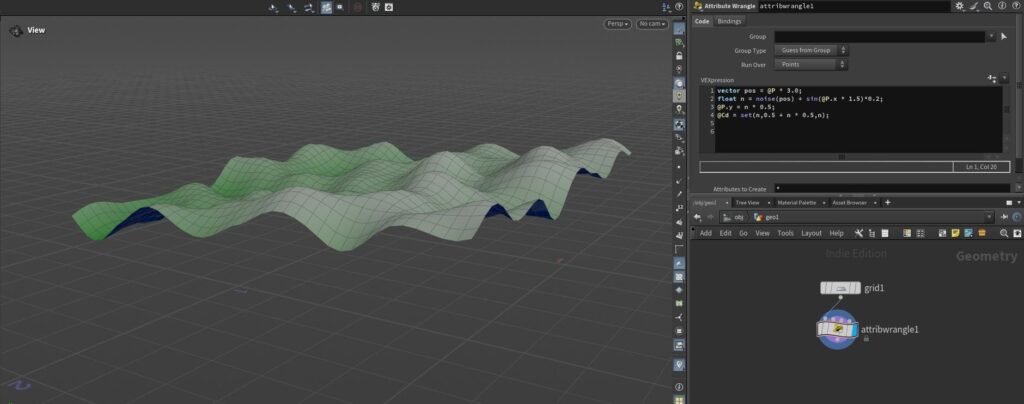Open the help icon in parameter pane

[x=1014, y=6]
